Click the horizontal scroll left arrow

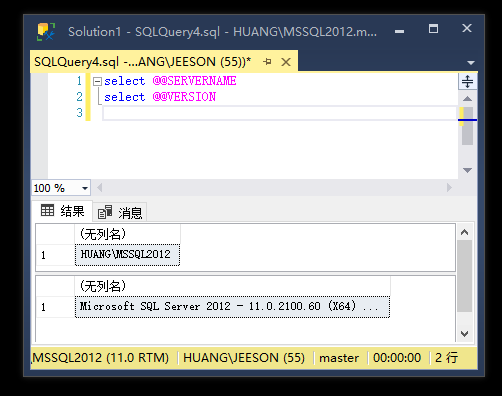99,188
